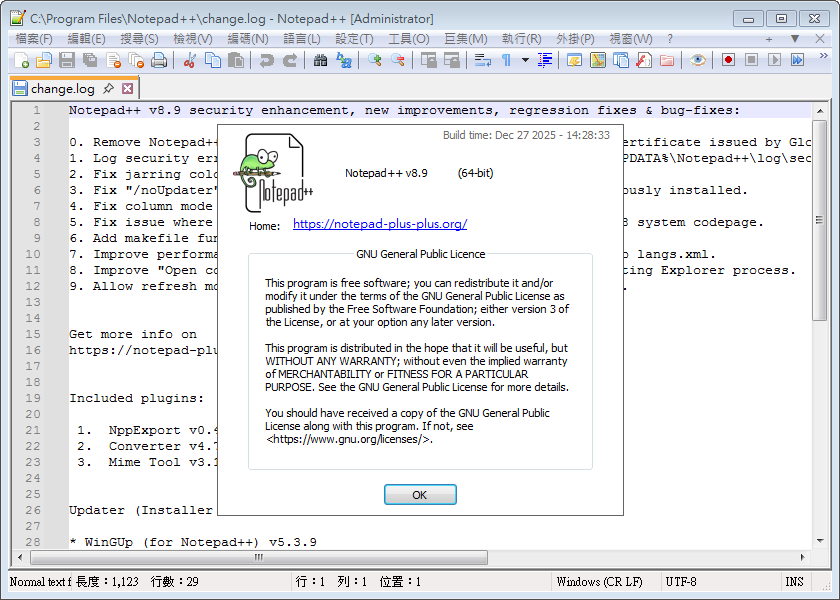The height and width of the screenshot is (600, 840).
Task: Toggle the Indent guide icon
Action: coord(544,60)
